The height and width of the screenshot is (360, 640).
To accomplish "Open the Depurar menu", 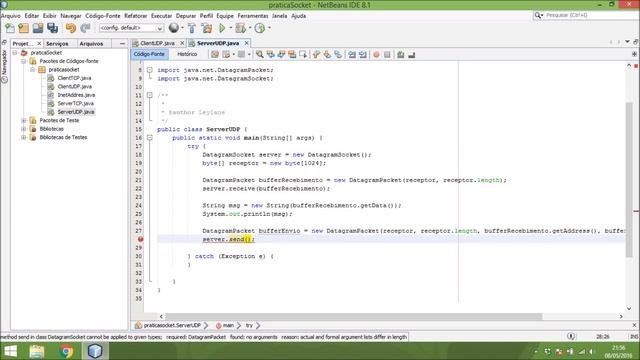I will pos(186,16).
